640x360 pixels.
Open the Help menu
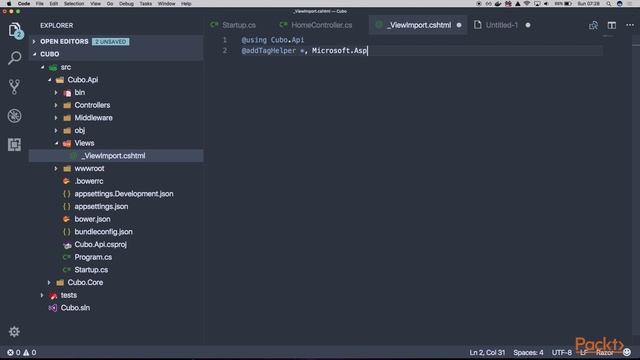click(x=186, y=4)
